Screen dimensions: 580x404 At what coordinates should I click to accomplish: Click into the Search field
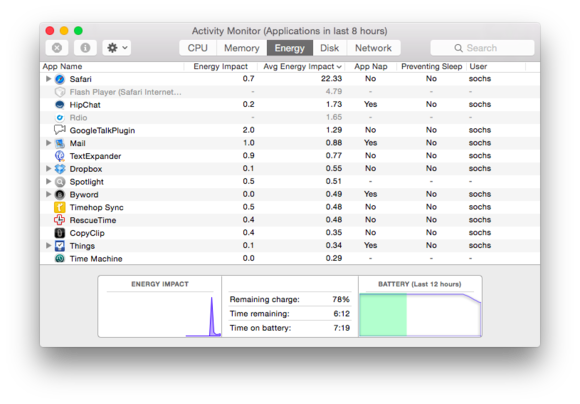point(482,48)
